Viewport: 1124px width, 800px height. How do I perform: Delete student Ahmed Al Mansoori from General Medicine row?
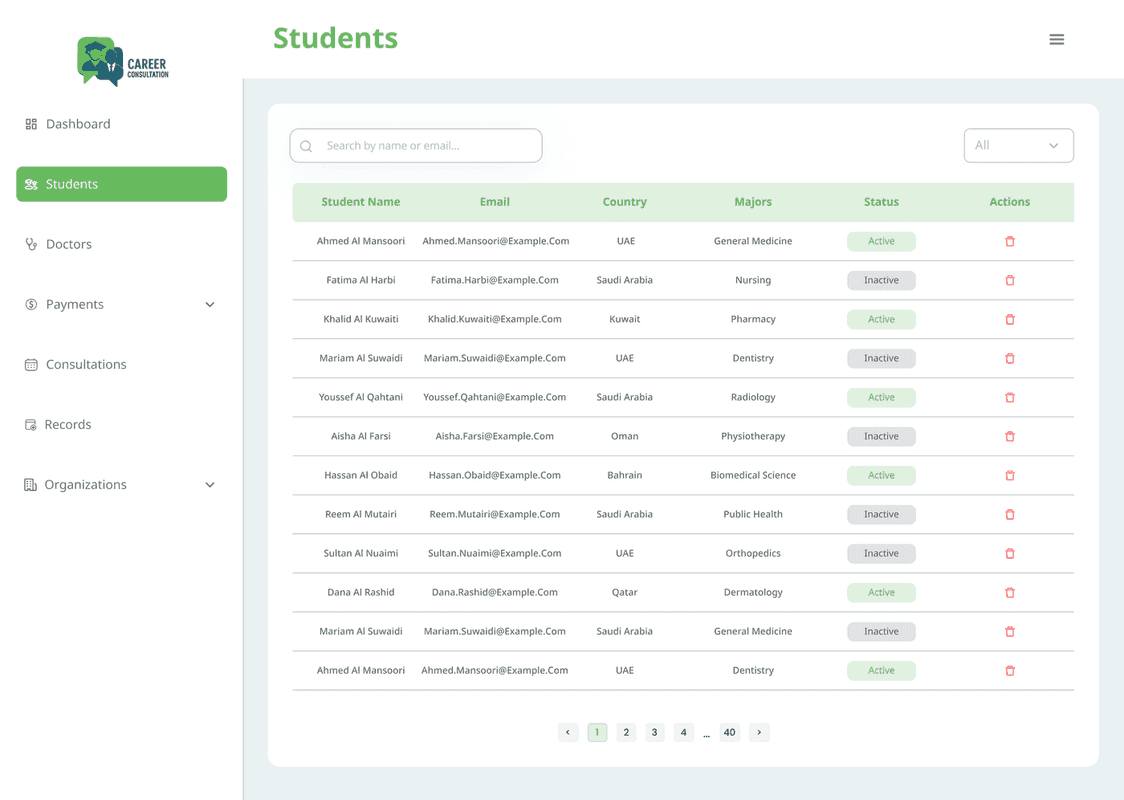(x=1009, y=241)
